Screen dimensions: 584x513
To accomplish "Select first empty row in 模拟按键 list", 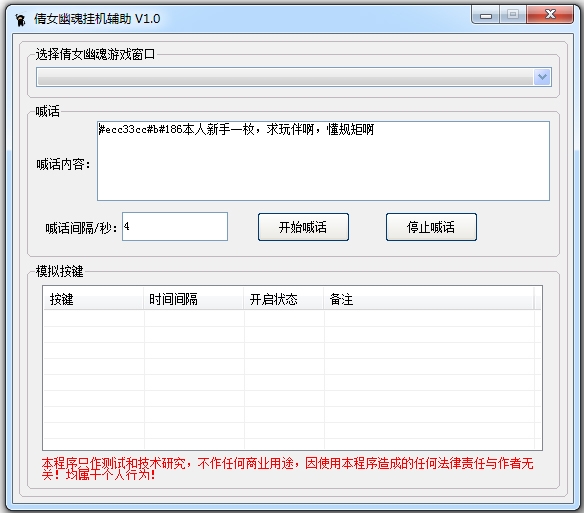I will [x=289, y=319].
